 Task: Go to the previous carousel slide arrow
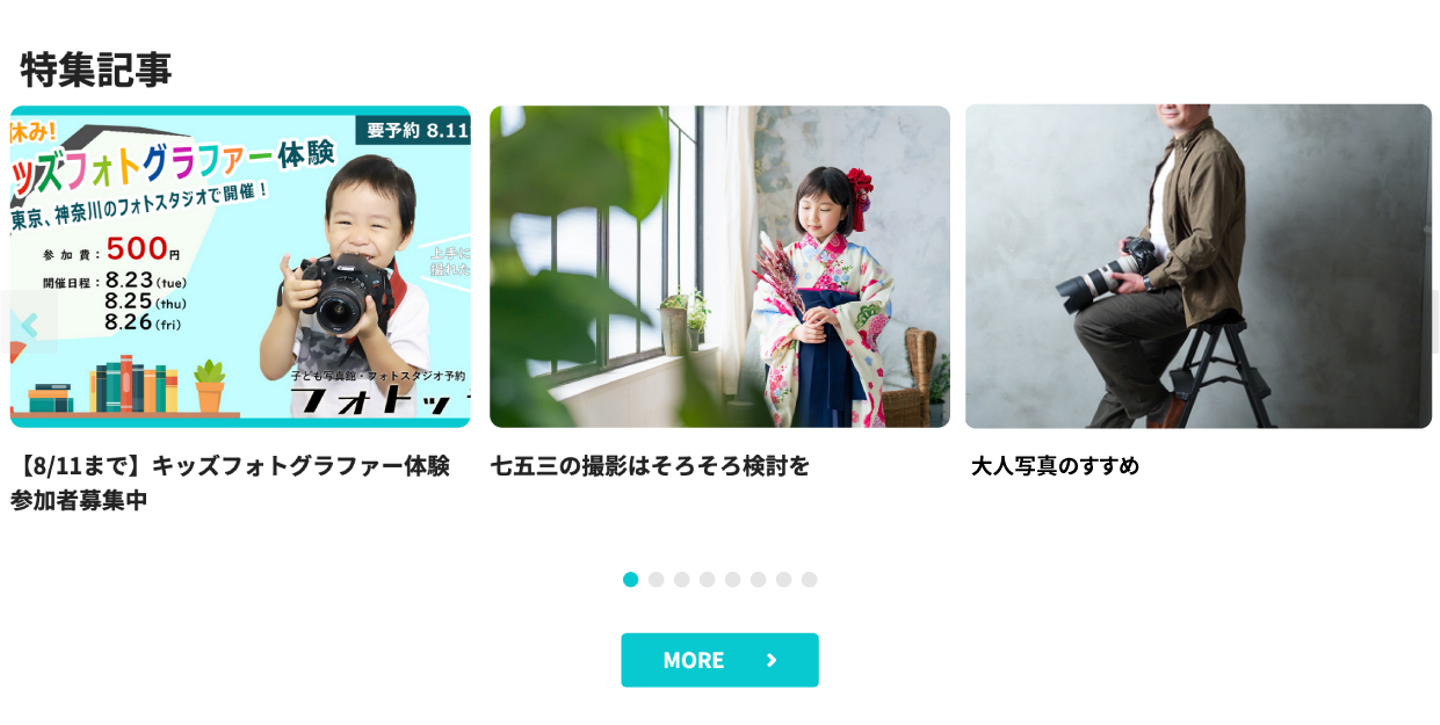tap(28, 323)
